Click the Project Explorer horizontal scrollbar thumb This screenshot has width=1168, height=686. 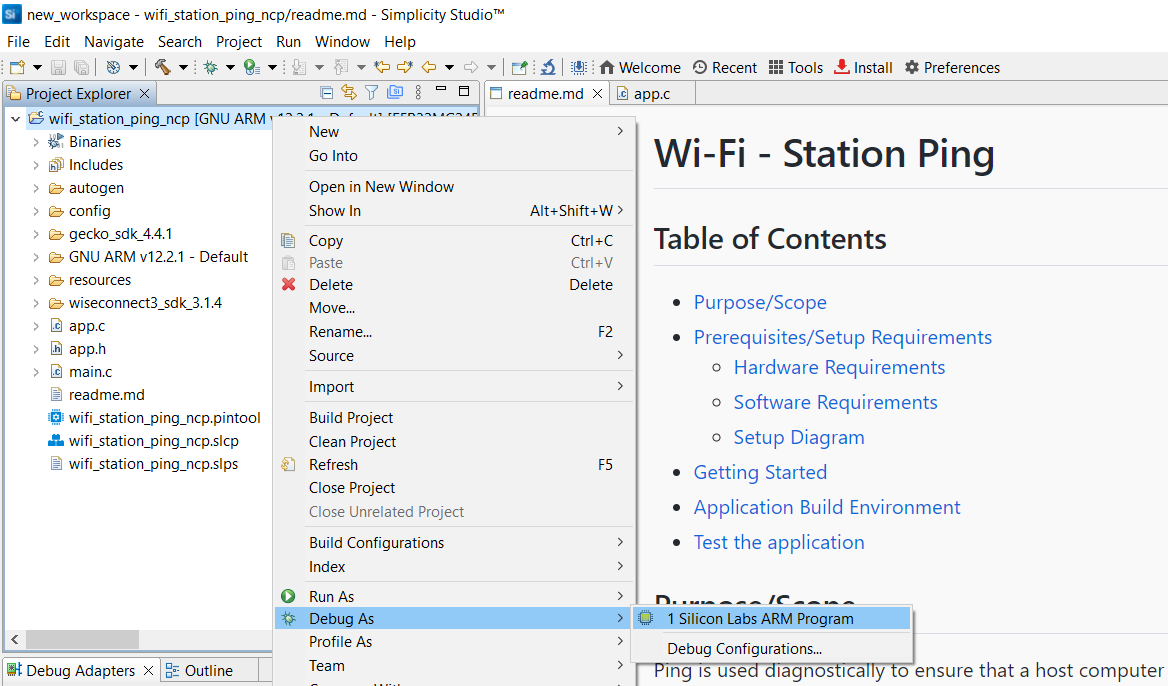(82, 639)
